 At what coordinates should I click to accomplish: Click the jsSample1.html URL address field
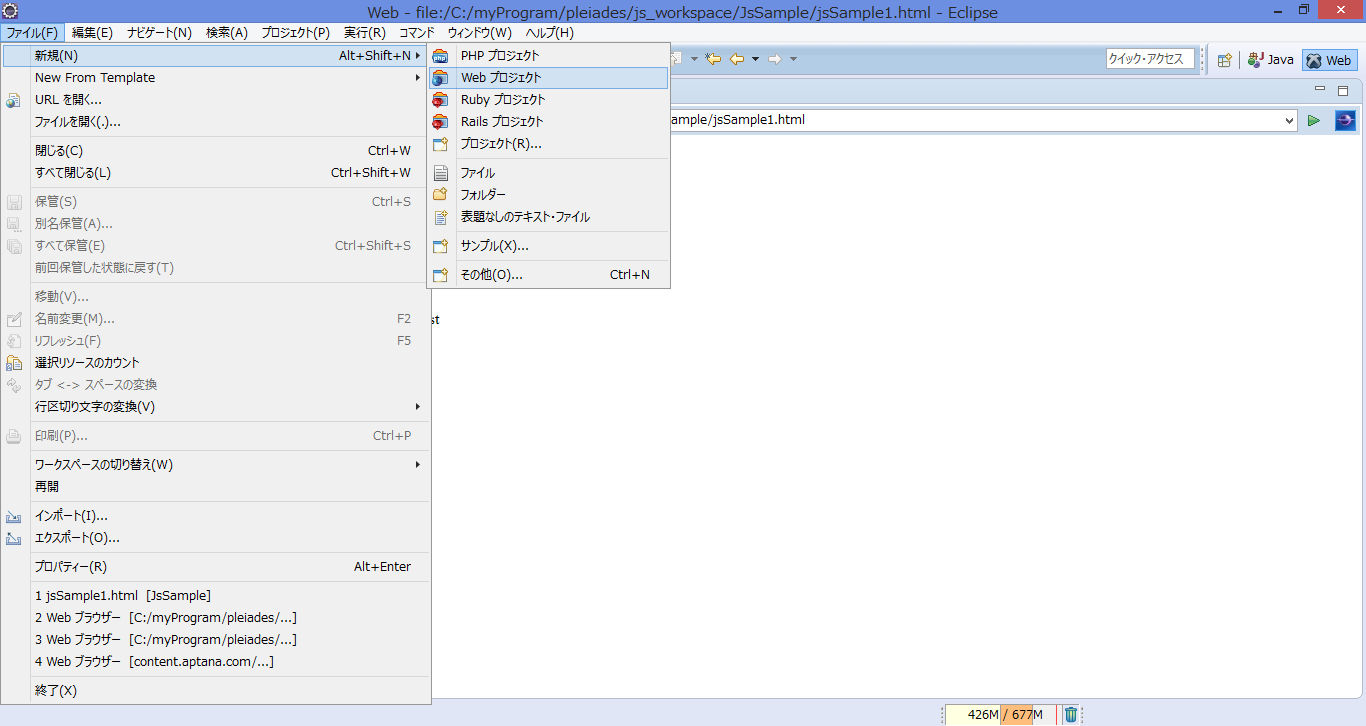pos(983,120)
